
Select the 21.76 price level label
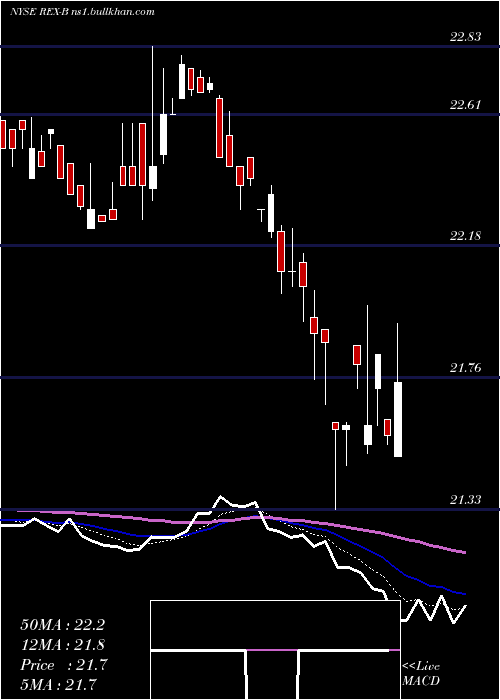tap(466, 368)
